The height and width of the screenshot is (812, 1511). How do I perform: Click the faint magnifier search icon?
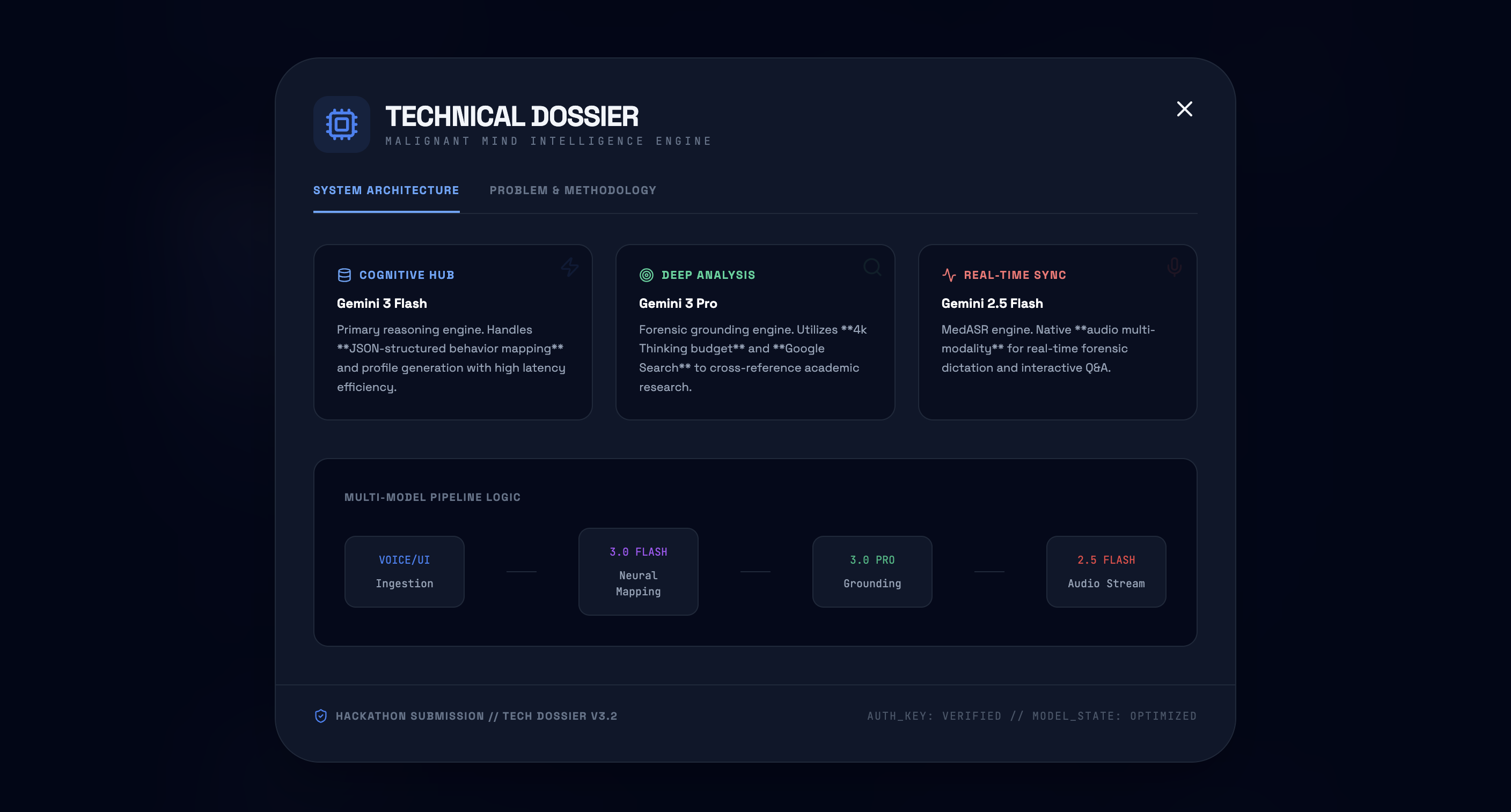[x=871, y=267]
